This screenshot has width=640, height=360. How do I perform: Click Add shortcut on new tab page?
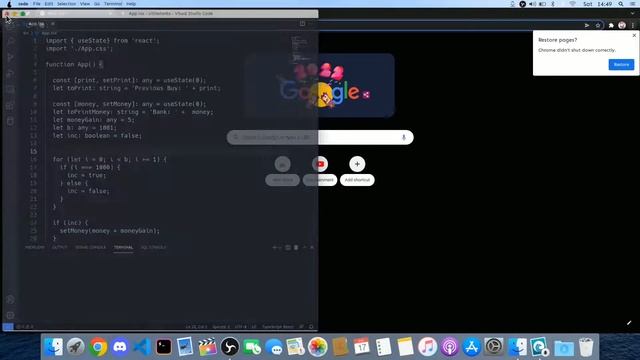(357, 171)
